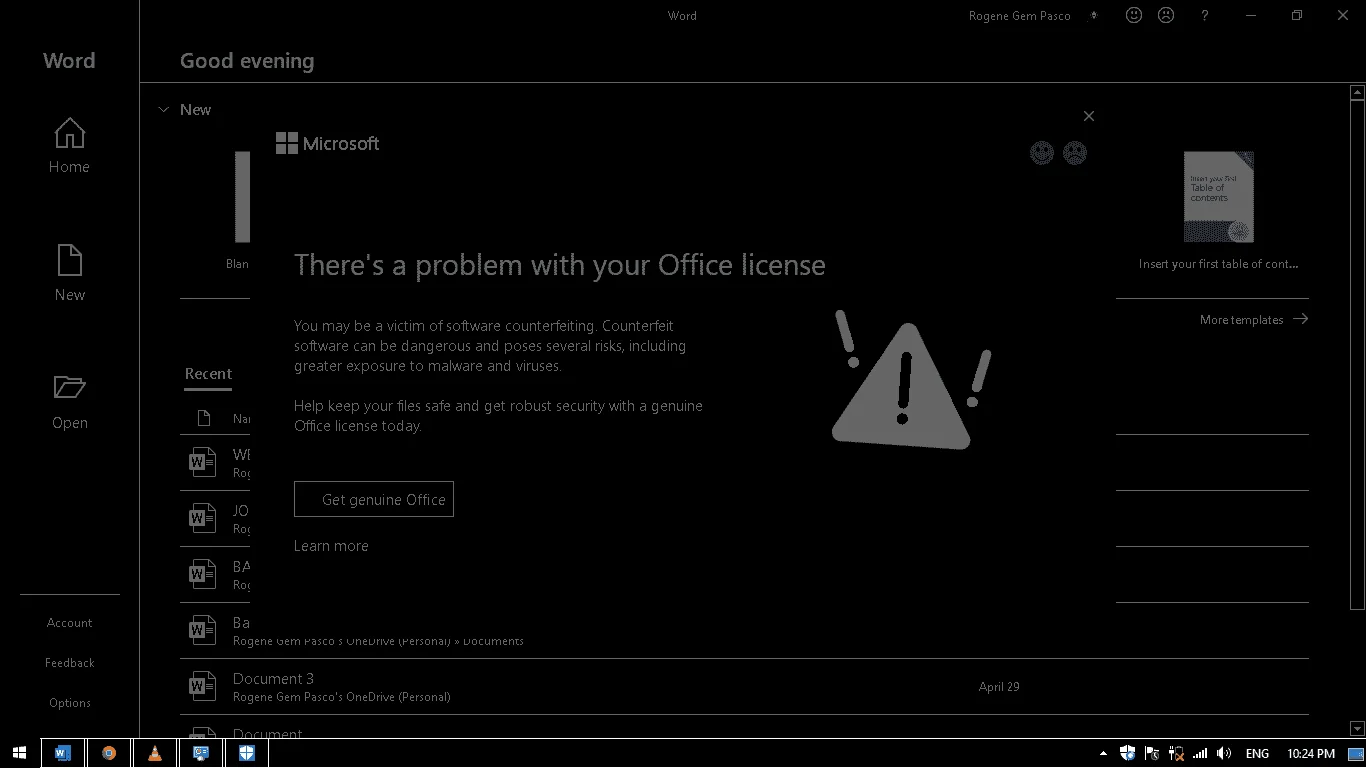Image resolution: width=1366 pixels, height=768 pixels.
Task: Open the Account page
Action: click(69, 623)
